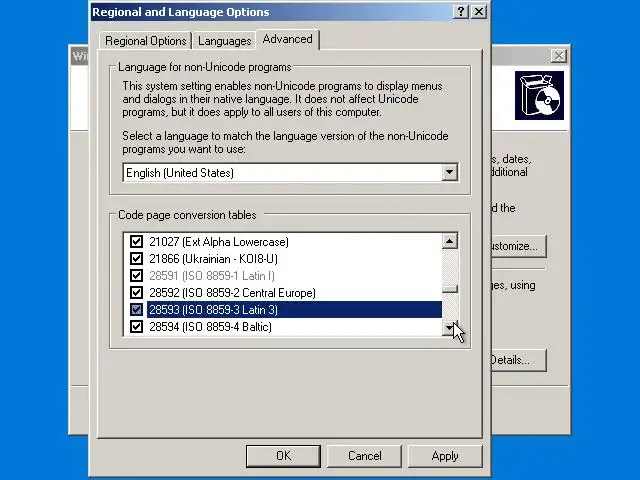
Task: Open the non-Unicode language dropdown arrow
Action: (x=449, y=172)
